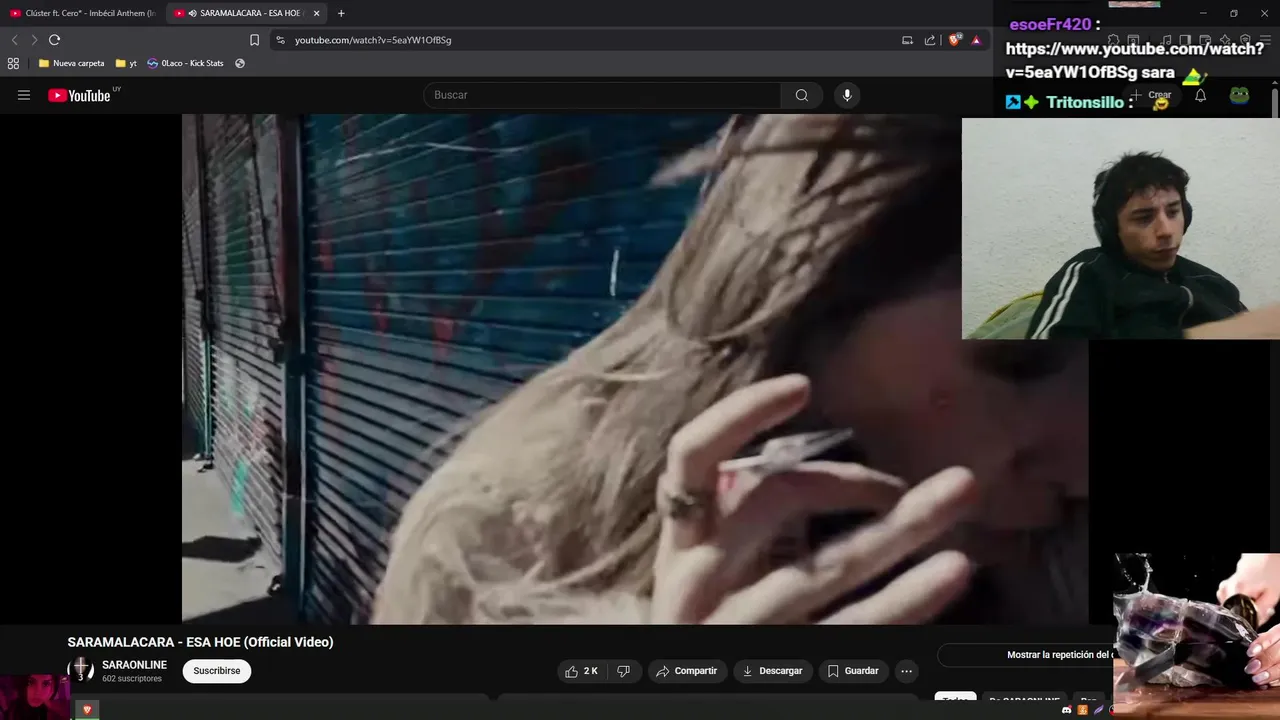Open the SARAONLINE channel avatar
The width and height of the screenshot is (1280, 720).
pos(80,671)
